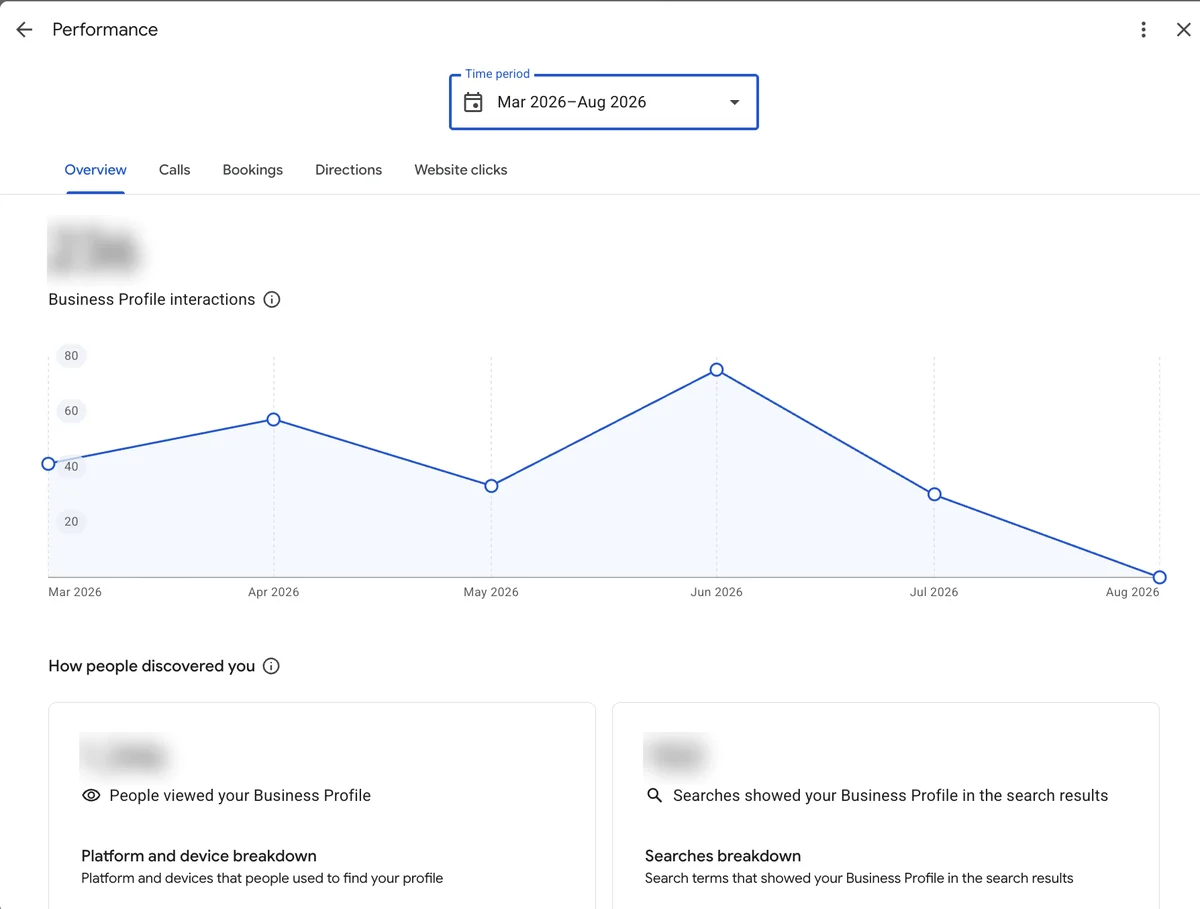Go back using the left arrow icon
Screen dimensions: 1200x909
click(24, 30)
